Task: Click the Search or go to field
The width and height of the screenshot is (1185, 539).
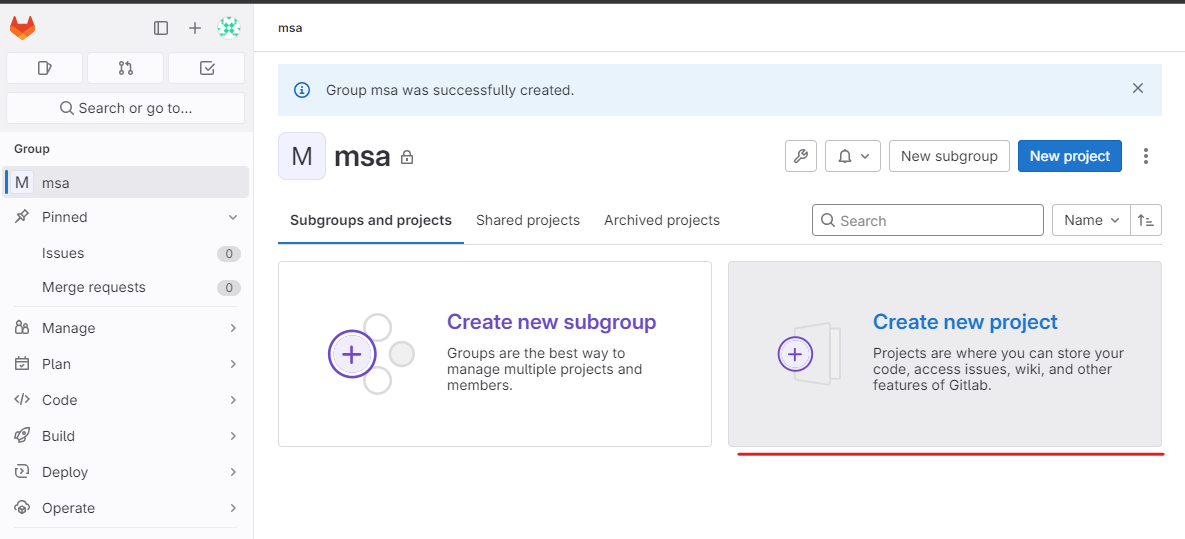Action: pyautogui.click(x=125, y=108)
